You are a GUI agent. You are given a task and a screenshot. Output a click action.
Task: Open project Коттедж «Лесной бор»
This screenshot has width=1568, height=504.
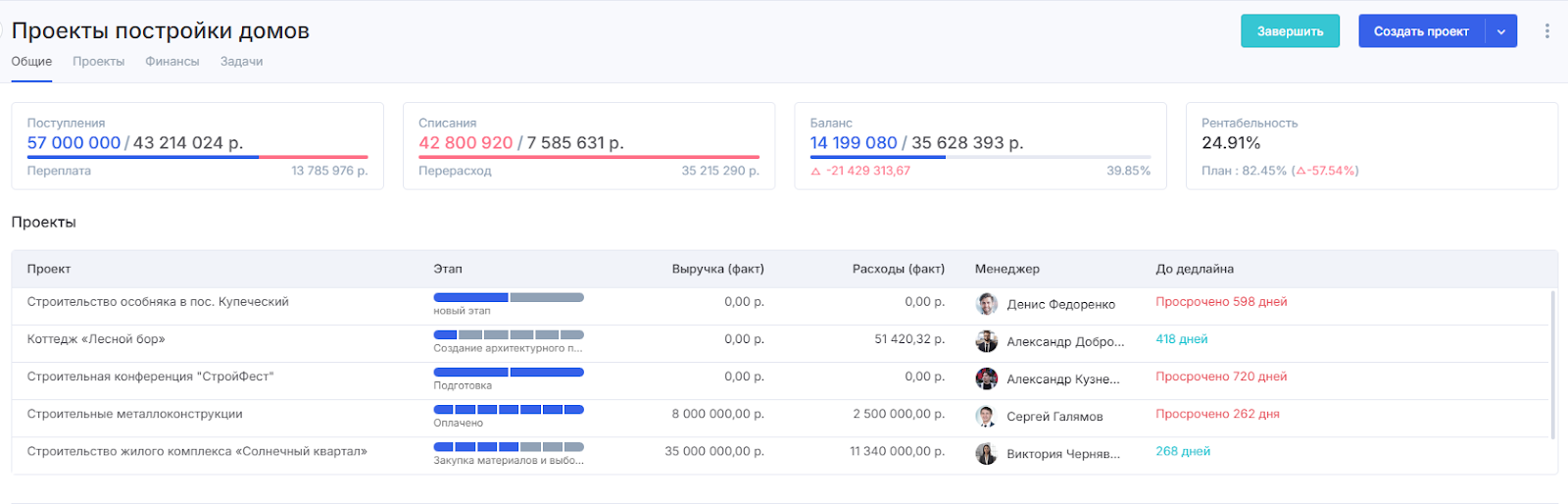pos(96,339)
